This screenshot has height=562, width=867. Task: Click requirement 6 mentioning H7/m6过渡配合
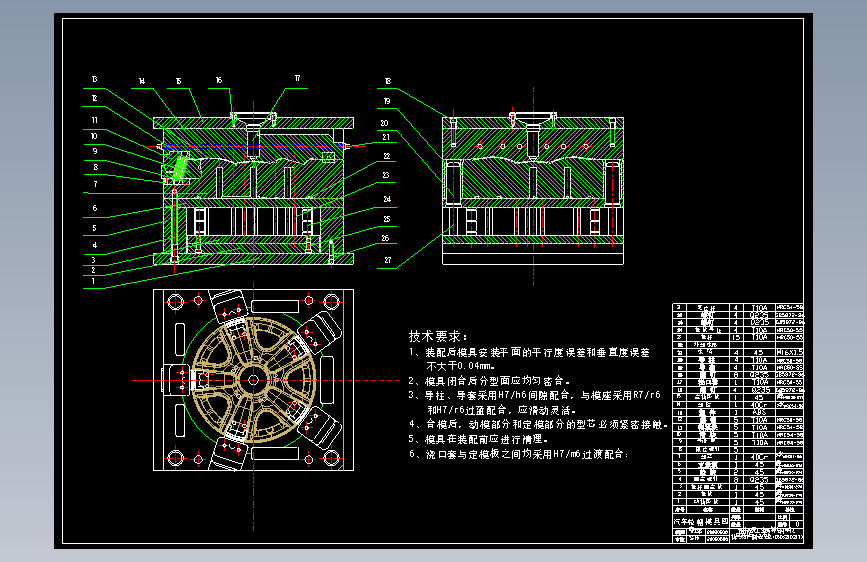pos(519,454)
